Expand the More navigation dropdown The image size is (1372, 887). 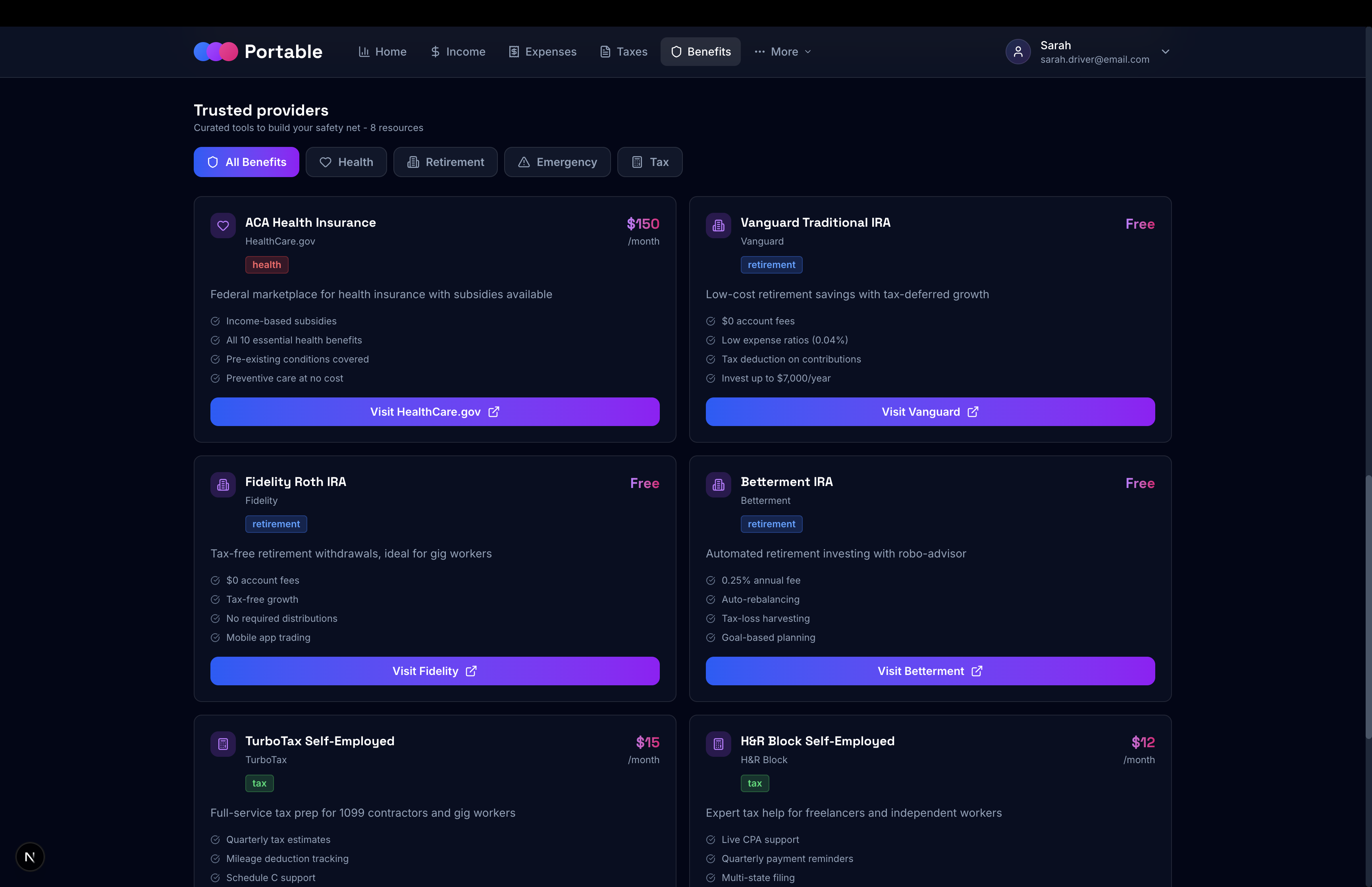[783, 52]
